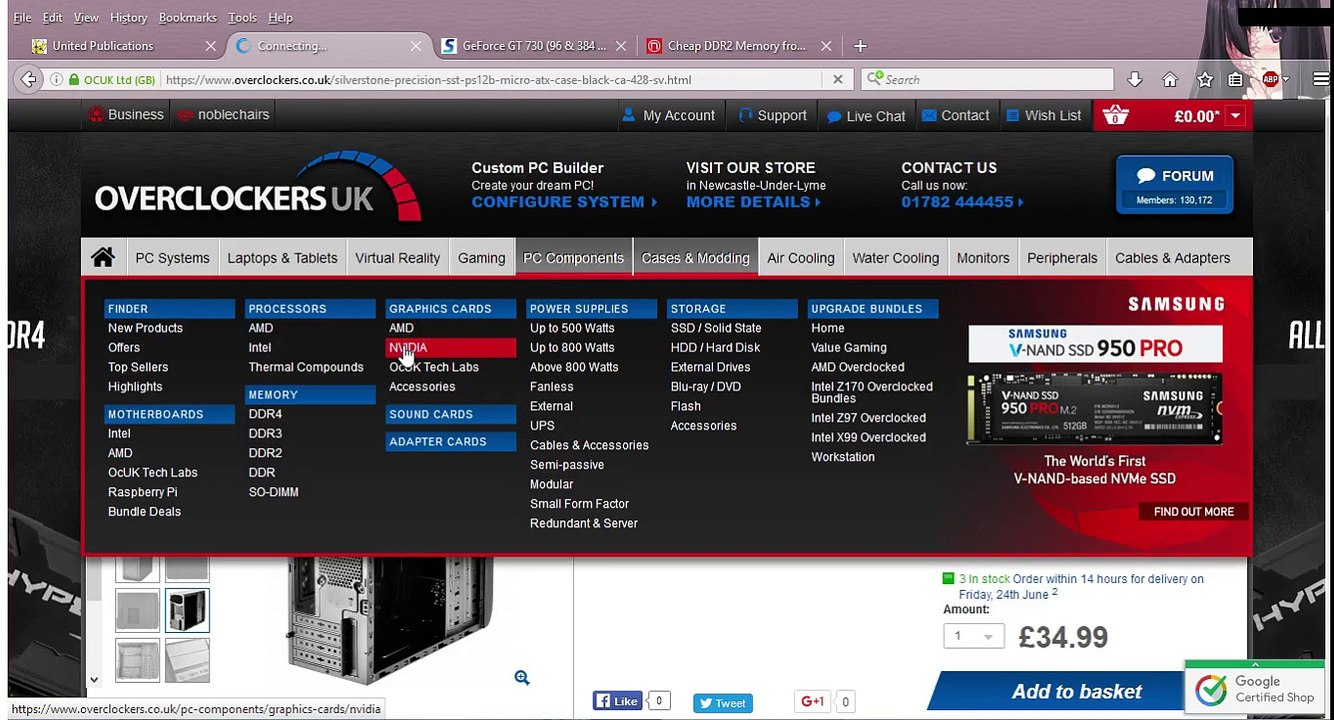The width and height of the screenshot is (1334, 720).
Task: Switch to the GeForce GT 730 tab
Action: [533, 46]
